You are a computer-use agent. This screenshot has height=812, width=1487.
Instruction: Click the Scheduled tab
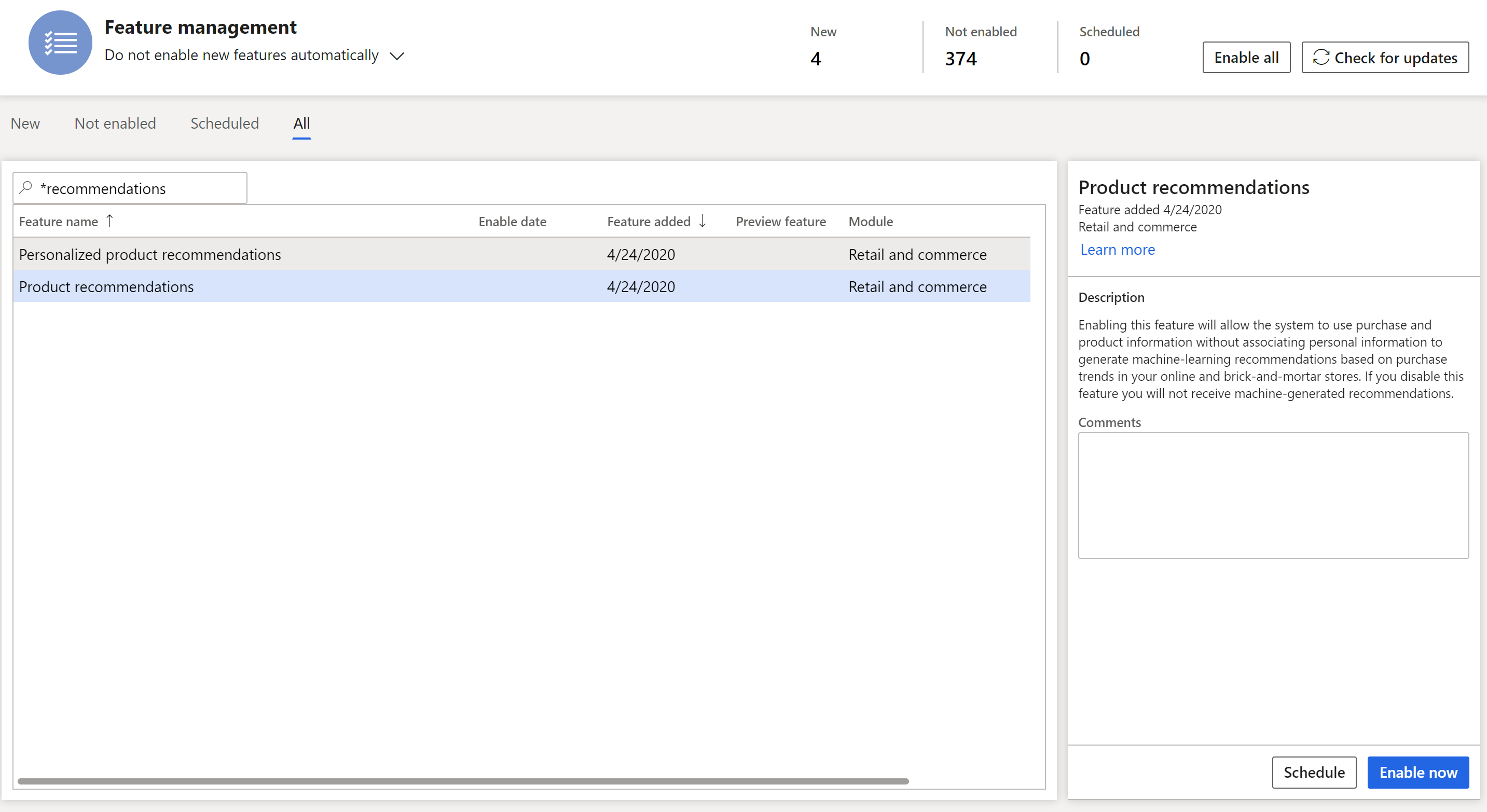coord(225,123)
